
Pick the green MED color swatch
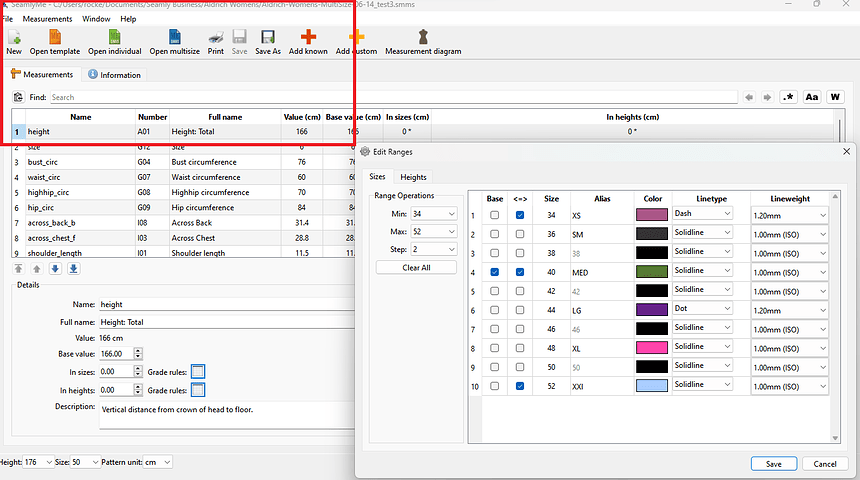tap(651, 272)
